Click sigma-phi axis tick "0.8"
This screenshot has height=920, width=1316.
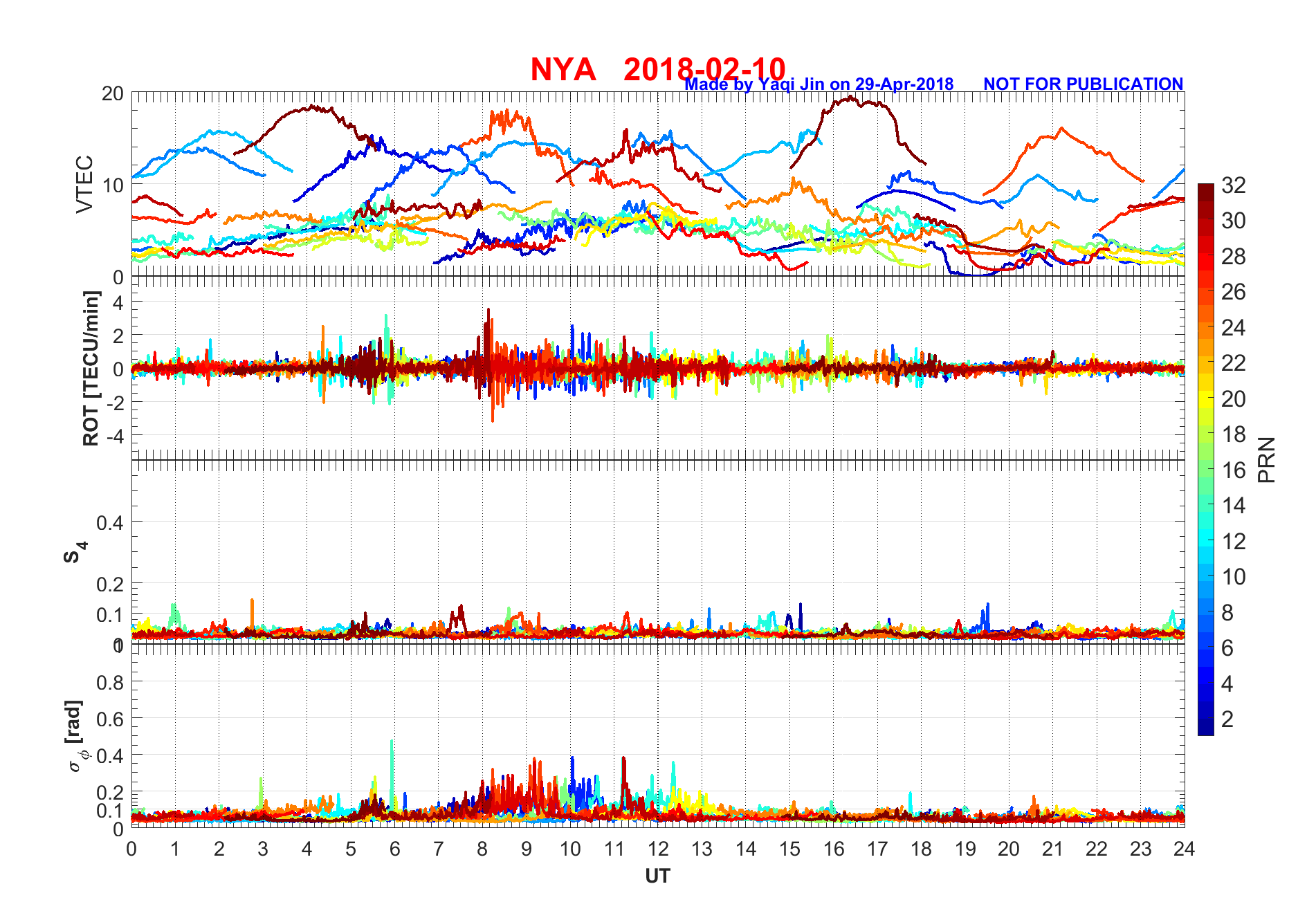pos(110,683)
